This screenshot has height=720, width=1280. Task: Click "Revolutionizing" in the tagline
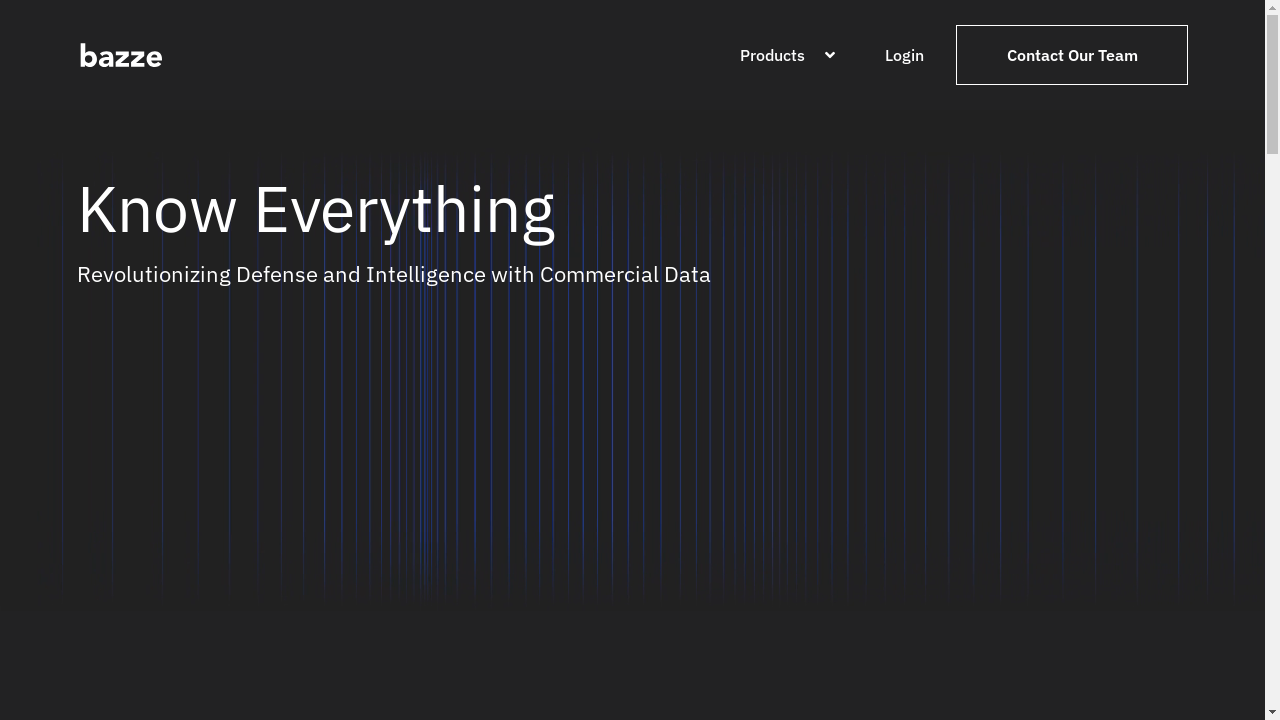[153, 275]
